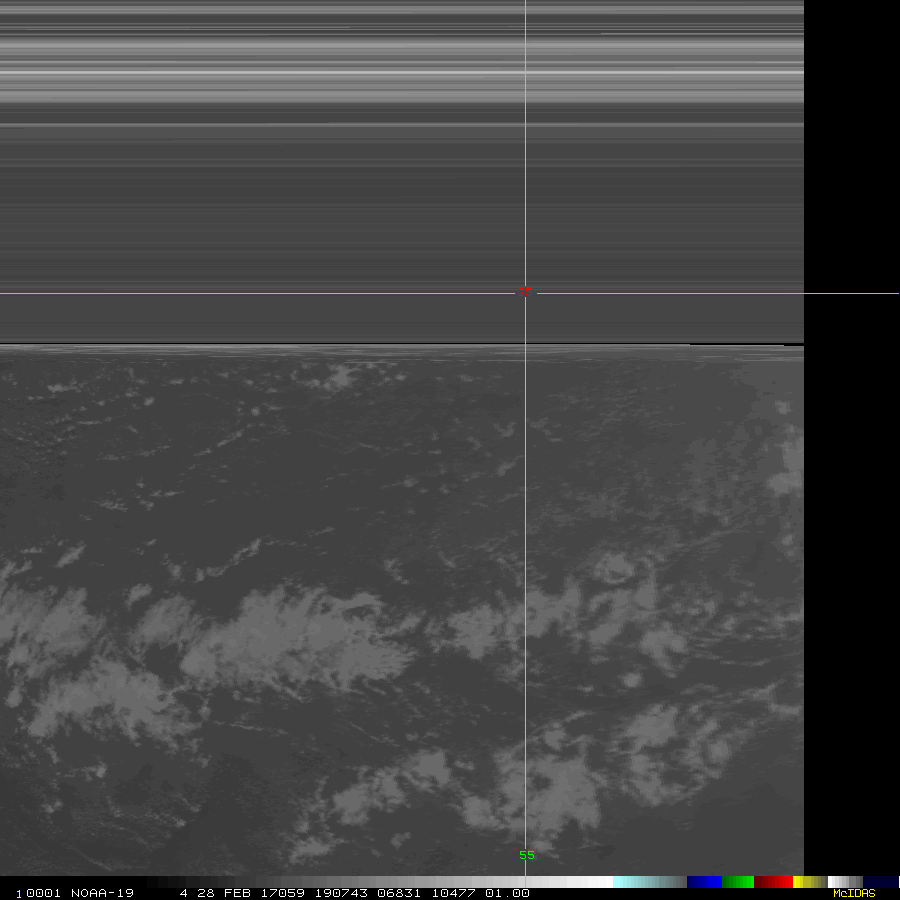Screen dimensions: 900x900
Task: Click the cyan segment of the color bar
Action: (649, 882)
